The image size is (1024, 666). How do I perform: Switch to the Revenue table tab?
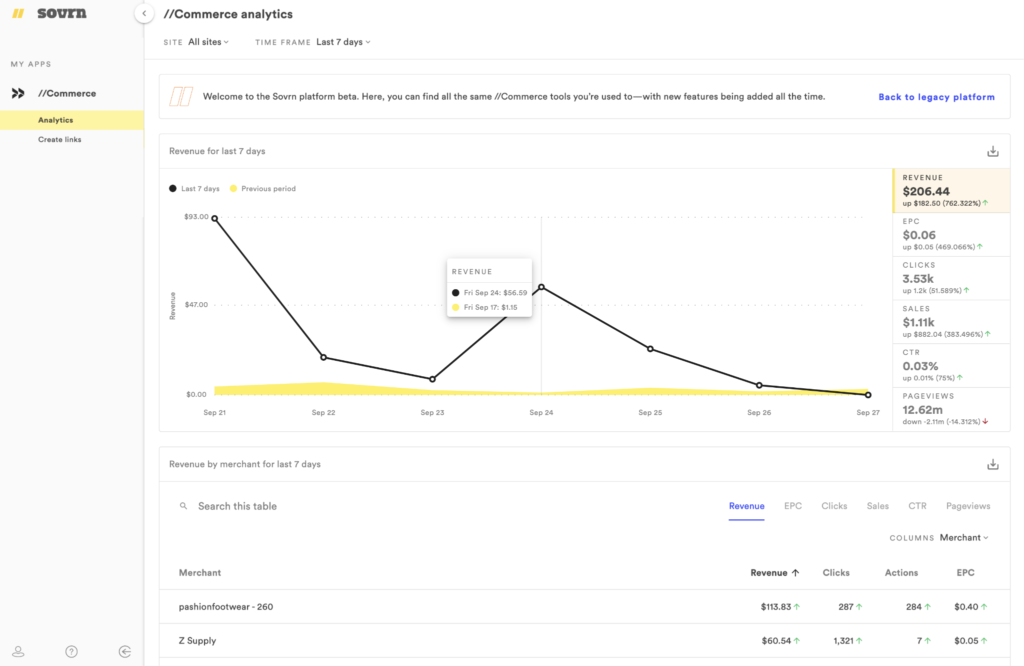click(746, 506)
